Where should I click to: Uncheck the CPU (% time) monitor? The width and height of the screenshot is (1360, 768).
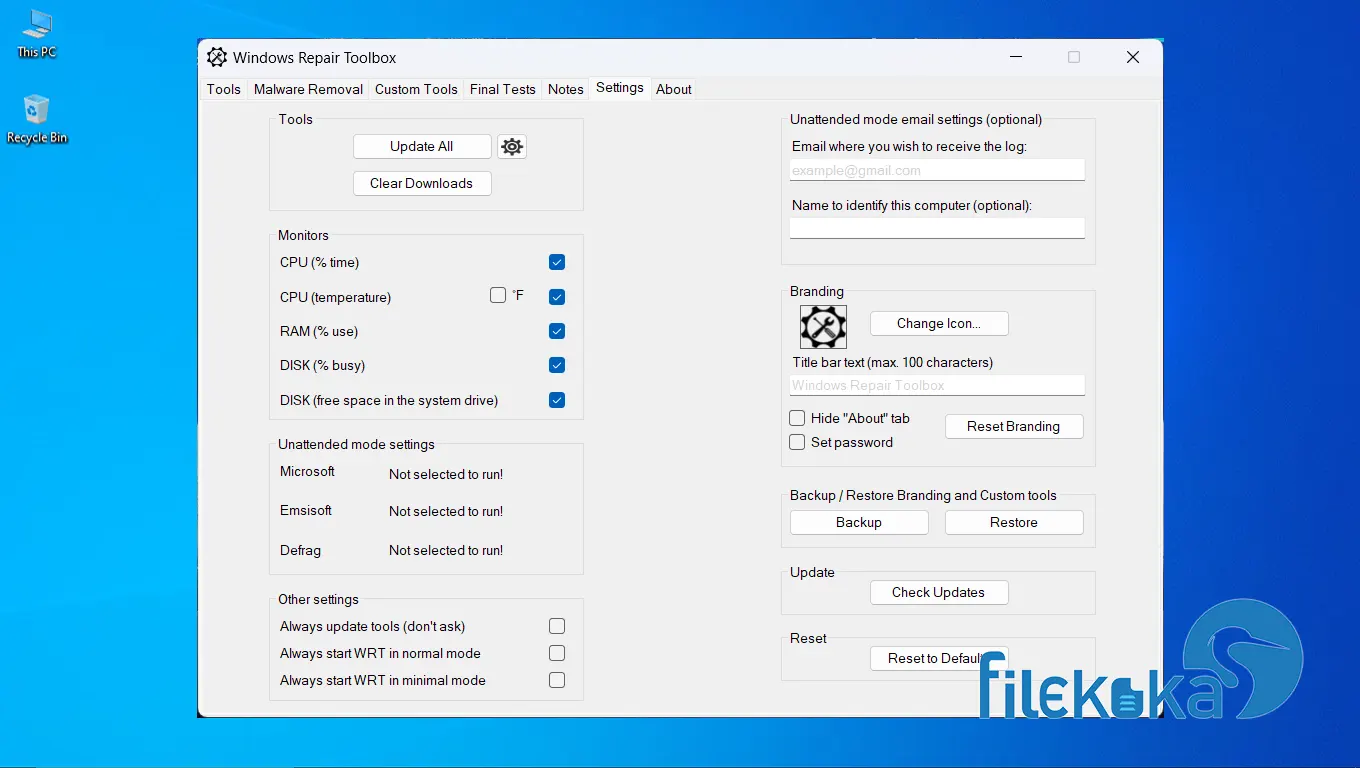coord(557,262)
